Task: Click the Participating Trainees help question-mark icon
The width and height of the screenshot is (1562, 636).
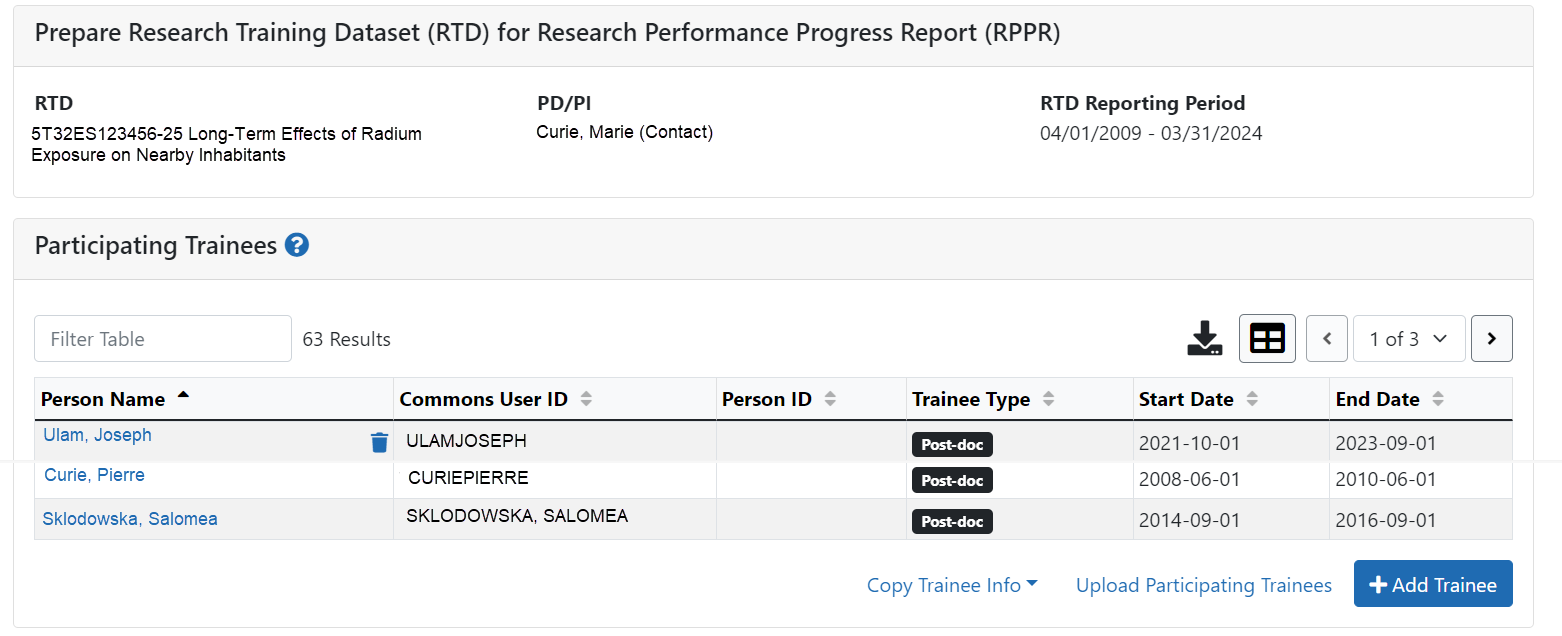Action: click(296, 245)
